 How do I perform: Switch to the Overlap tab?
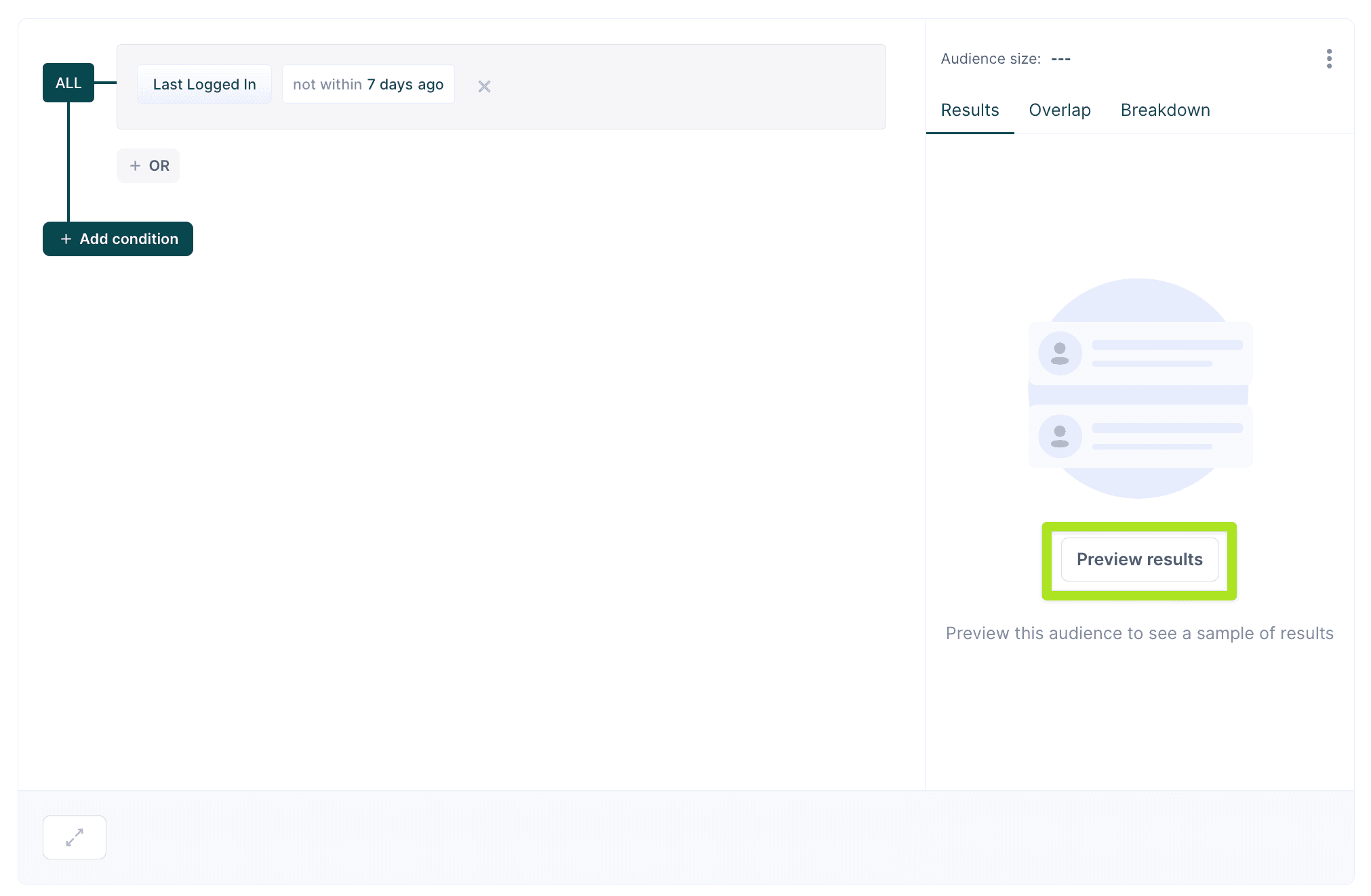coord(1059,110)
